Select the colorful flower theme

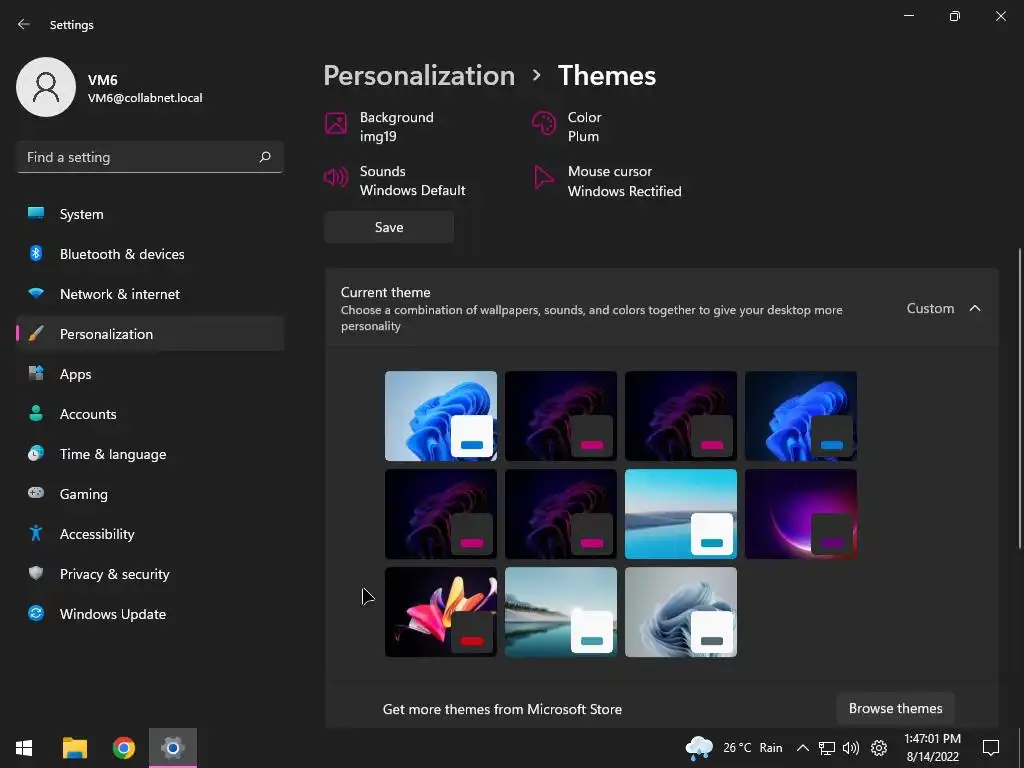tap(441, 612)
